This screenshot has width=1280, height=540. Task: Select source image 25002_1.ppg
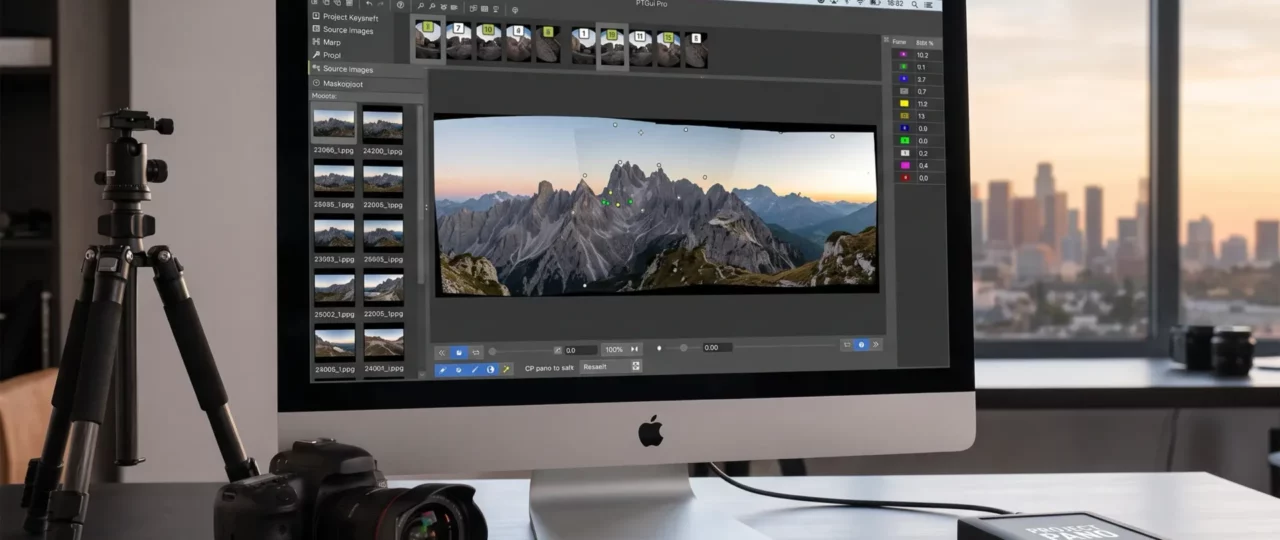[x=334, y=293]
